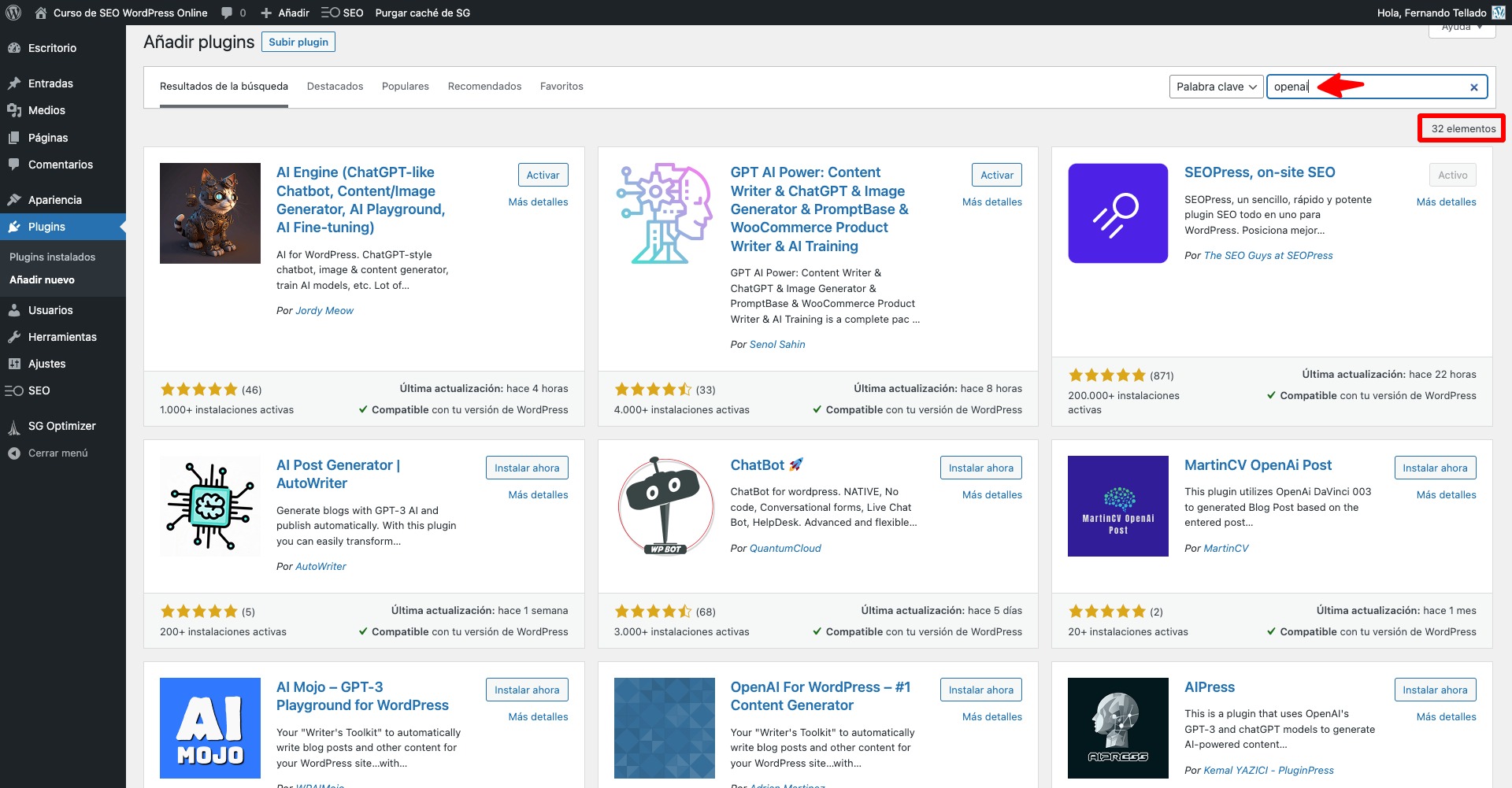This screenshot has width=1512, height=788.
Task: Switch to the Populares tab
Action: [405, 87]
